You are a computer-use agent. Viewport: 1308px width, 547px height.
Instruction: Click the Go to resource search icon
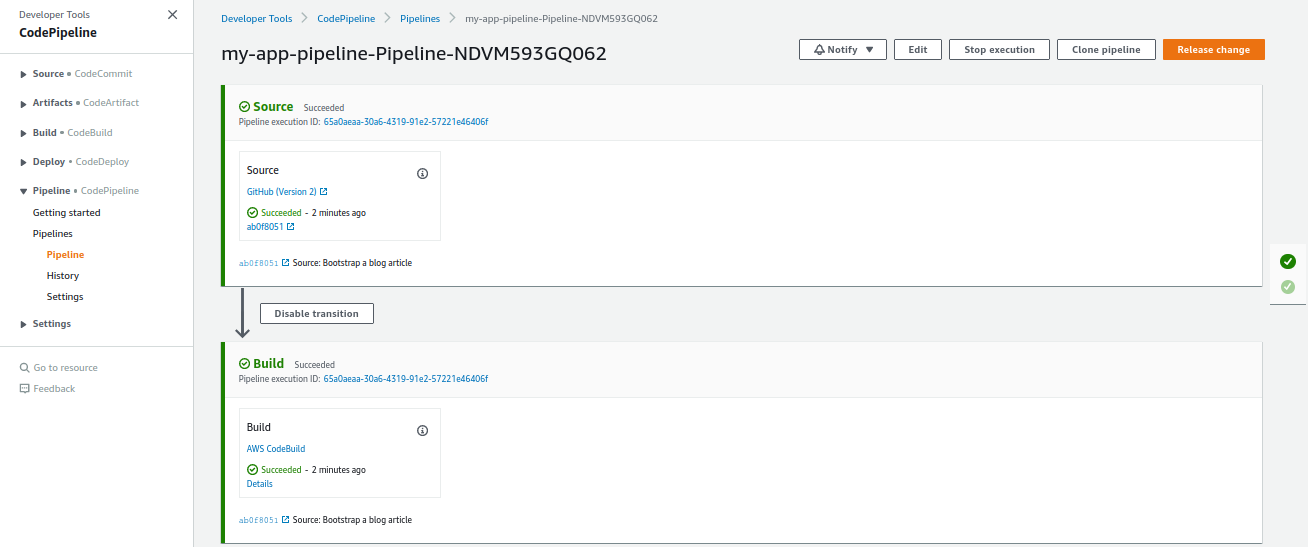point(25,368)
